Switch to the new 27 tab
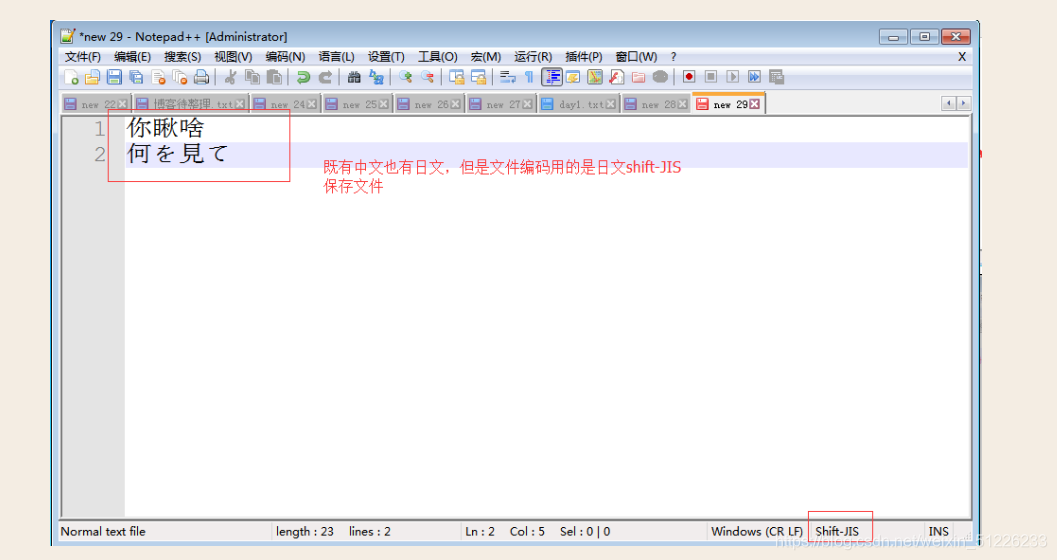Viewport: 1057px width, 560px height. 501,104
